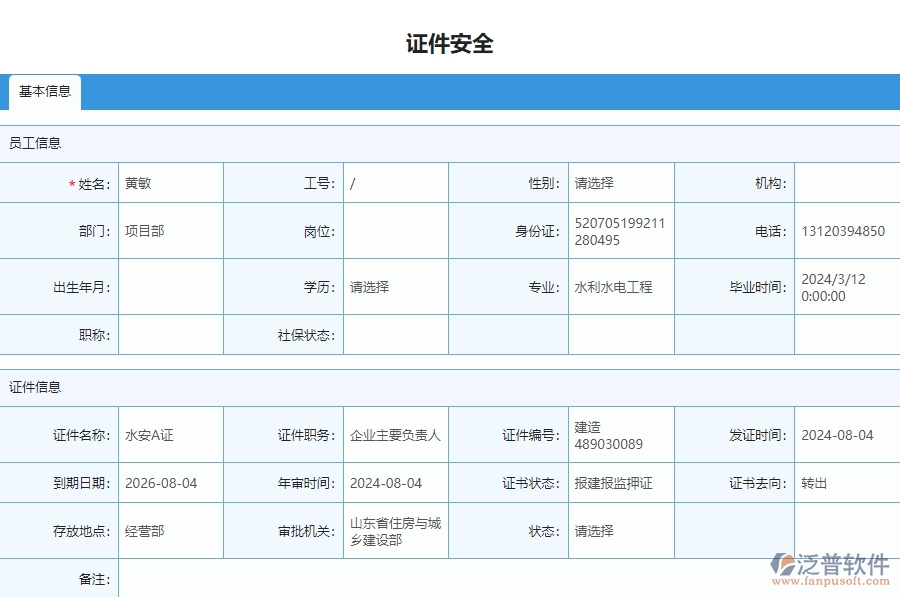Screen dimensions: 900x597
Task: Edit the 姓名 field containing 黄敏
Action: pos(168,182)
